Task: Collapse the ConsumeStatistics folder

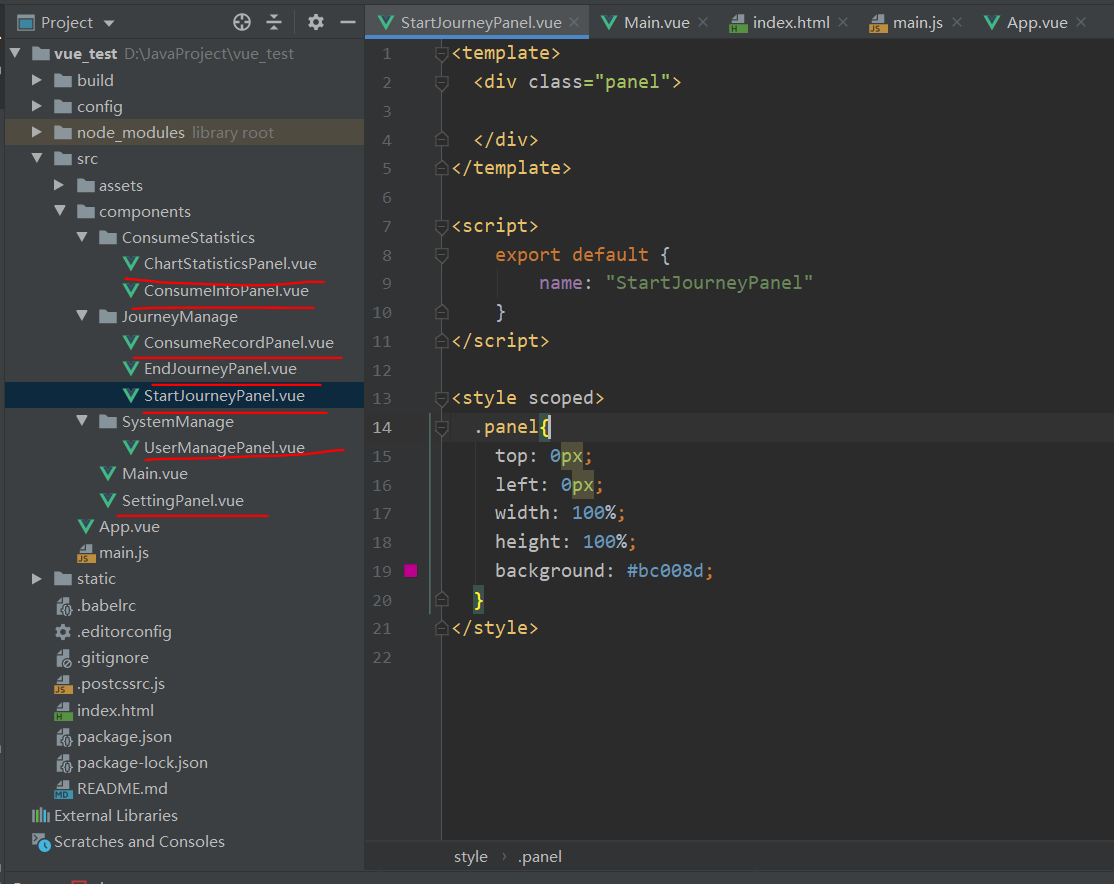Action: pyautogui.click(x=82, y=237)
